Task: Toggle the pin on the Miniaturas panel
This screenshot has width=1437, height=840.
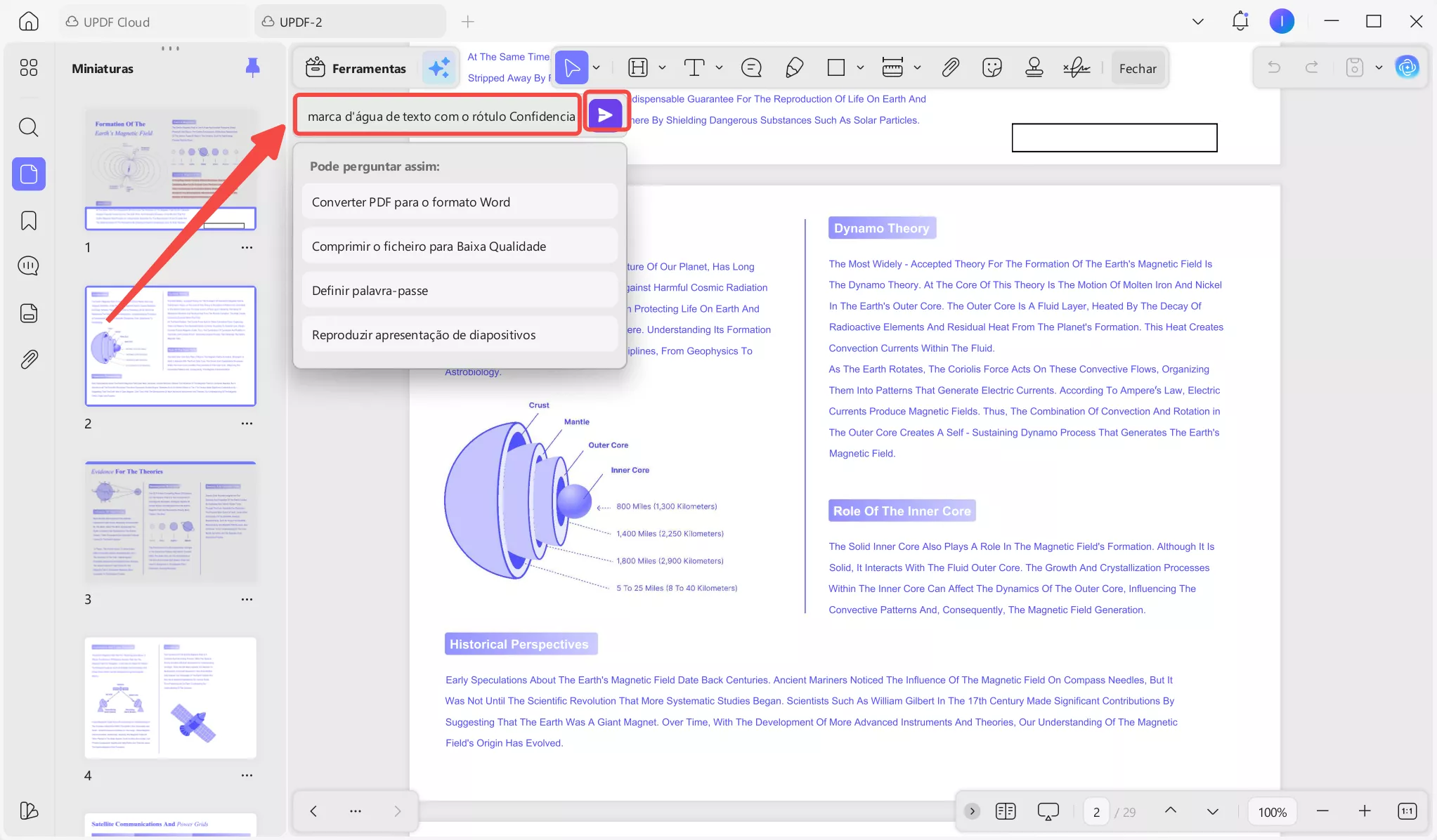Action: [252, 67]
